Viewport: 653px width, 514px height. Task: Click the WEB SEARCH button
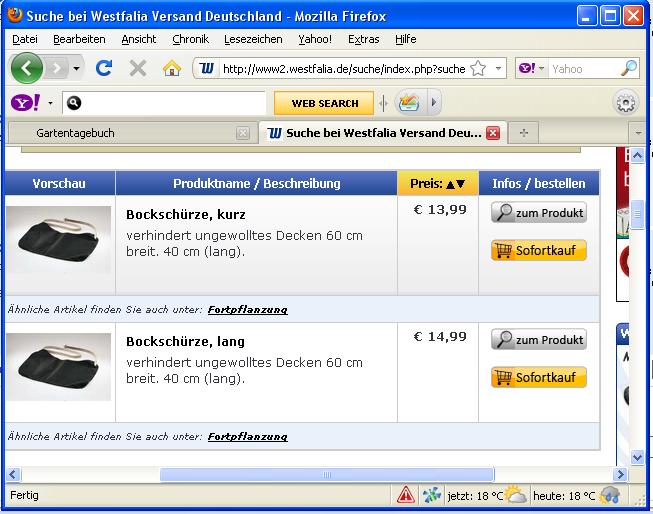(x=324, y=103)
